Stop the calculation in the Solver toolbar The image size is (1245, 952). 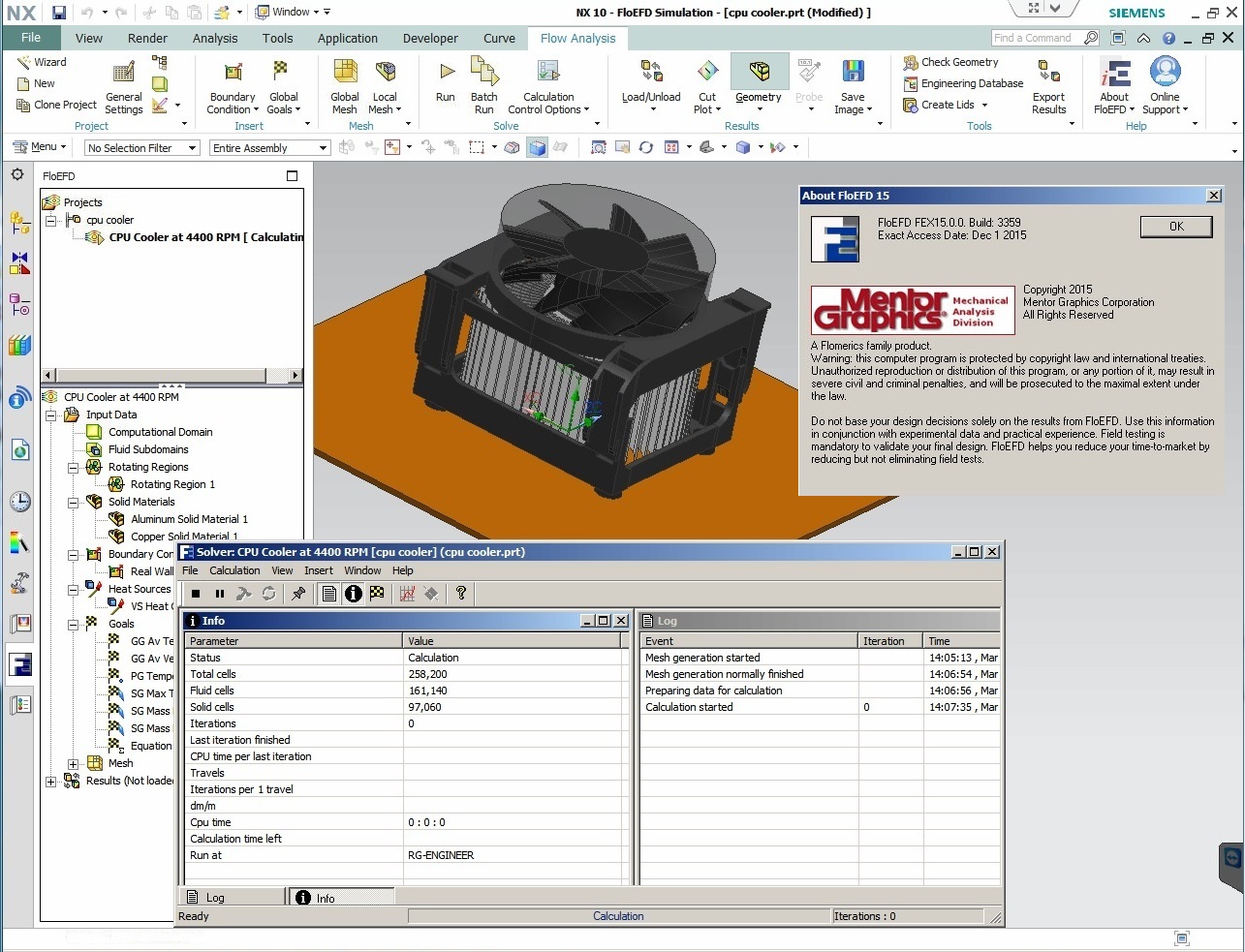point(196,594)
